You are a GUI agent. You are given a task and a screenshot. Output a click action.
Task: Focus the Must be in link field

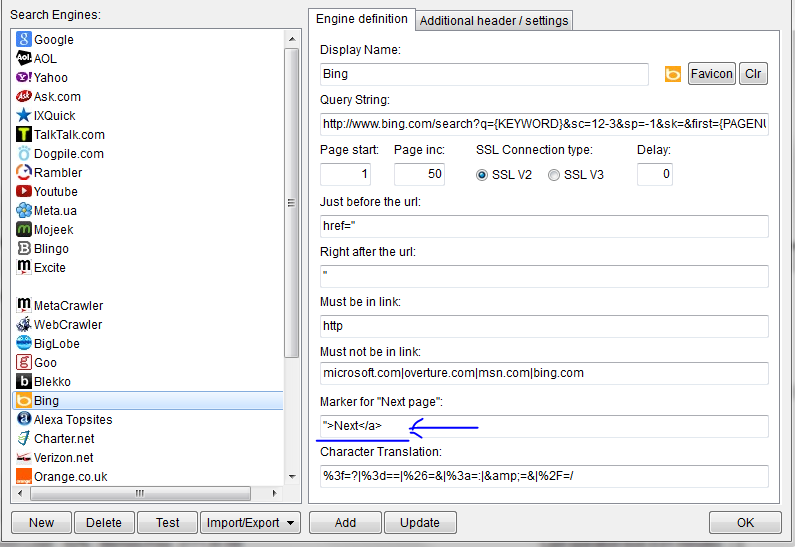pyautogui.click(x=544, y=326)
